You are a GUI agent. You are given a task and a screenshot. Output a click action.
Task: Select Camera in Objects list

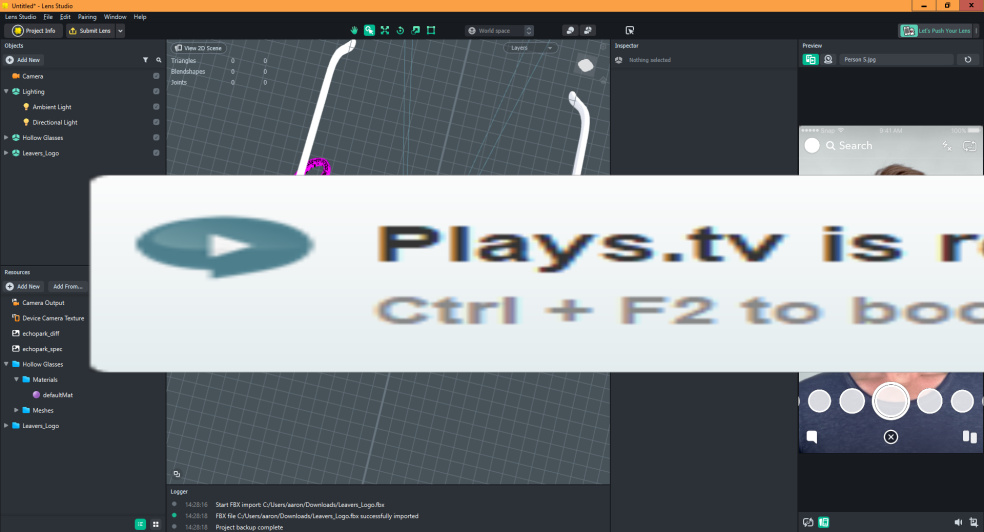33,76
